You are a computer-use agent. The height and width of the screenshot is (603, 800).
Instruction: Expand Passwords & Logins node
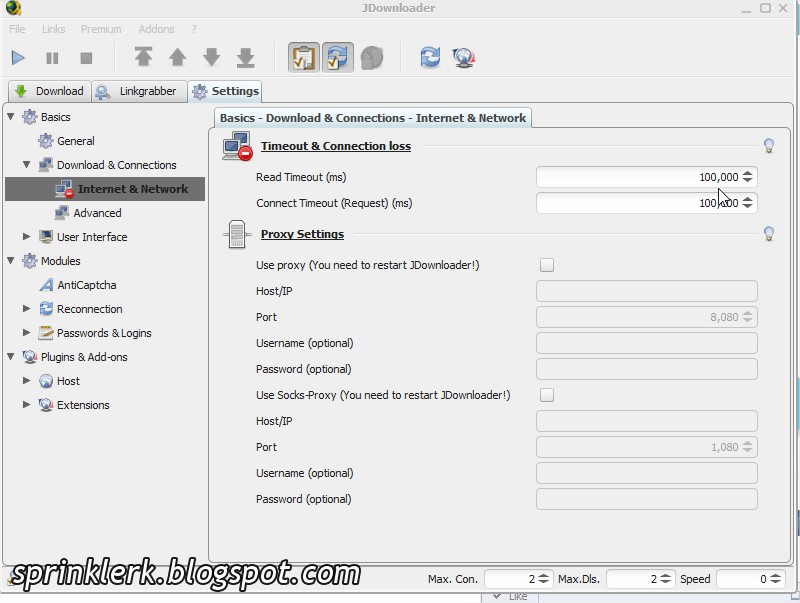click(x=27, y=333)
